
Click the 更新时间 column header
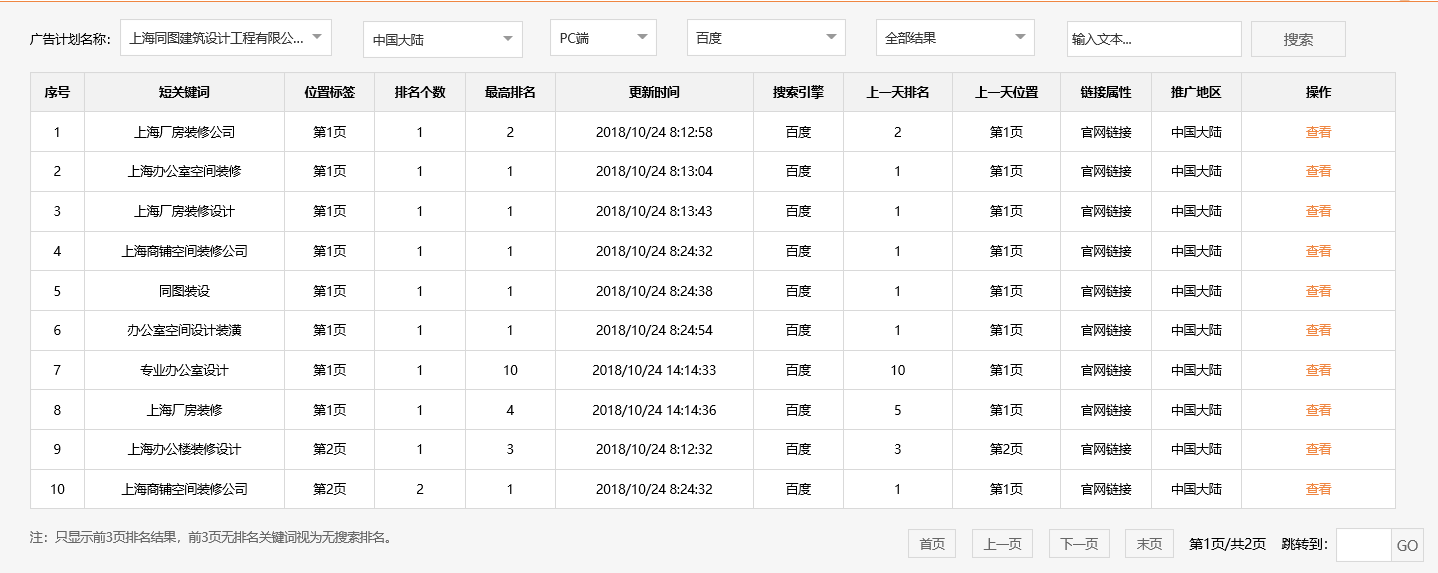(654, 92)
